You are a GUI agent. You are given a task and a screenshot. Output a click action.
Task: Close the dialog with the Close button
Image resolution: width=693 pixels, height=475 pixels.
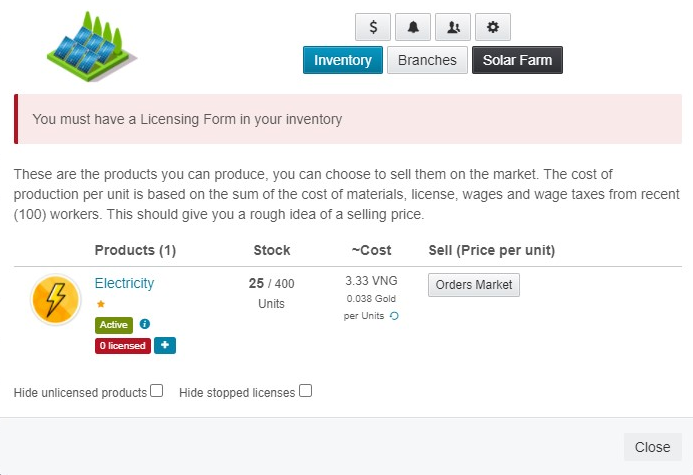(x=652, y=447)
